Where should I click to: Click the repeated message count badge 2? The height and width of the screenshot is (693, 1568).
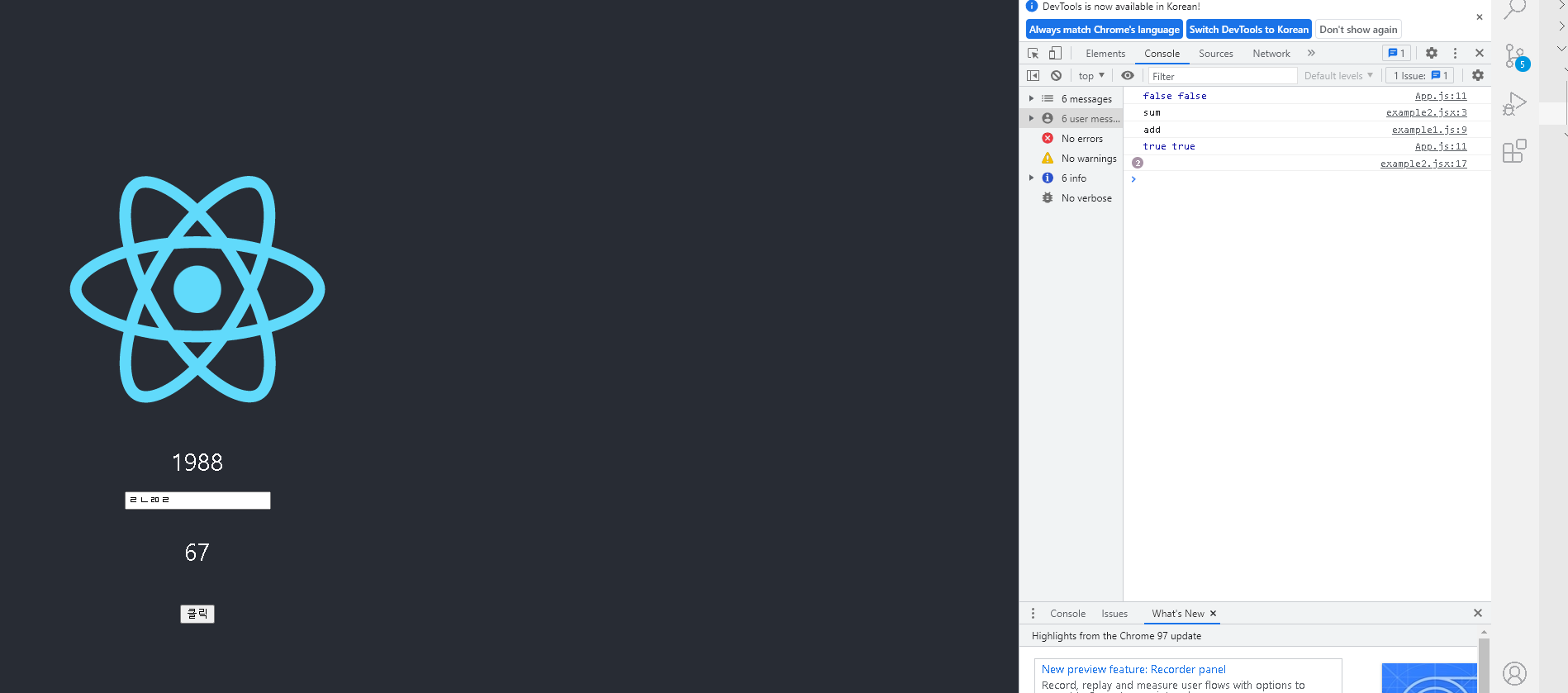pos(1138,163)
